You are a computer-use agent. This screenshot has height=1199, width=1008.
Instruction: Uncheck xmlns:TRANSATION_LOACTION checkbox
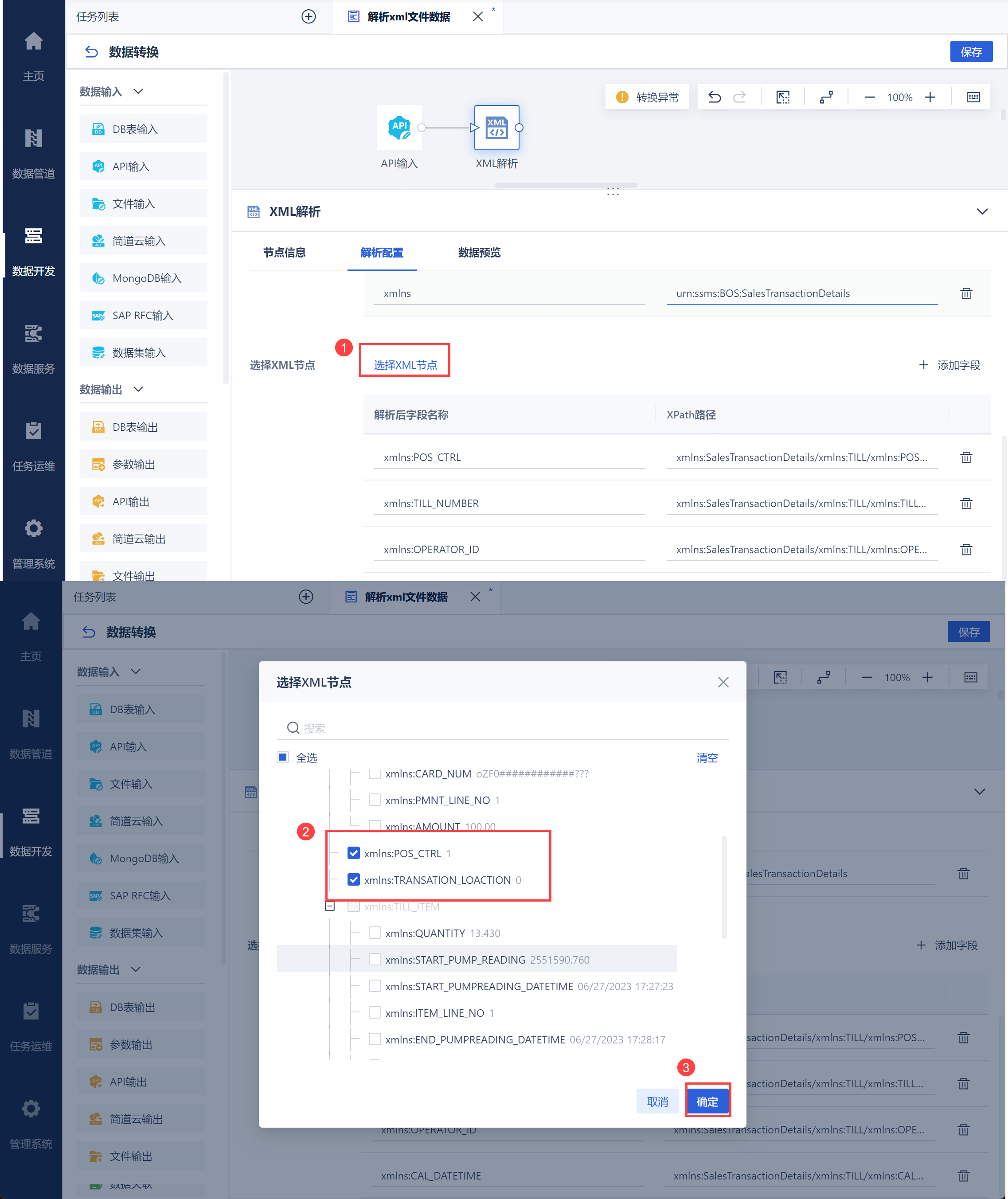[x=354, y=879]
